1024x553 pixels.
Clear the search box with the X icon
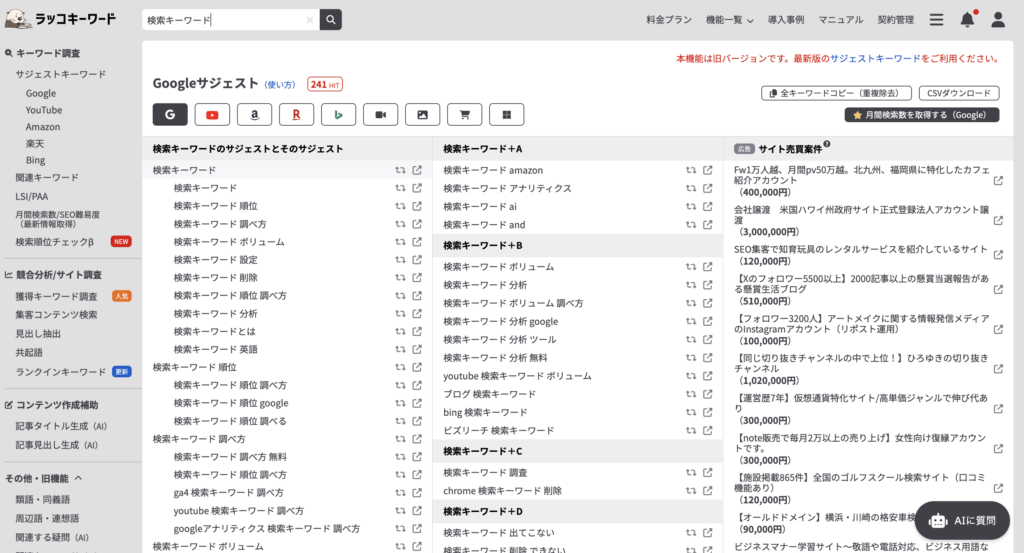(310, 20)
